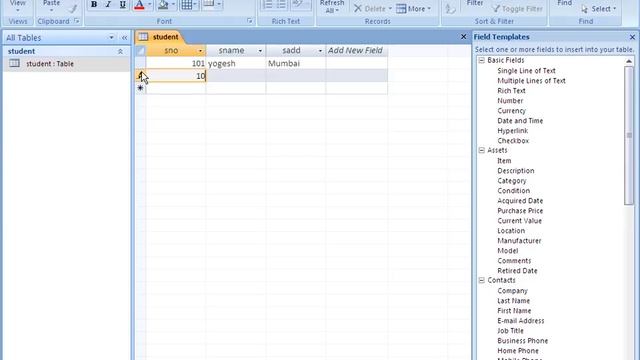The image size is (640, 360).
Task: Click the Find button
Action: tap(564, 4)
